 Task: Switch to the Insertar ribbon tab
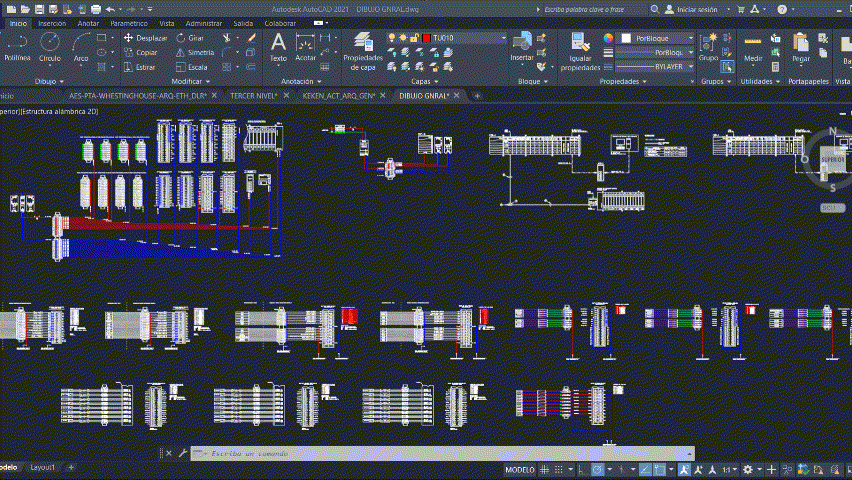pos(51,22)
